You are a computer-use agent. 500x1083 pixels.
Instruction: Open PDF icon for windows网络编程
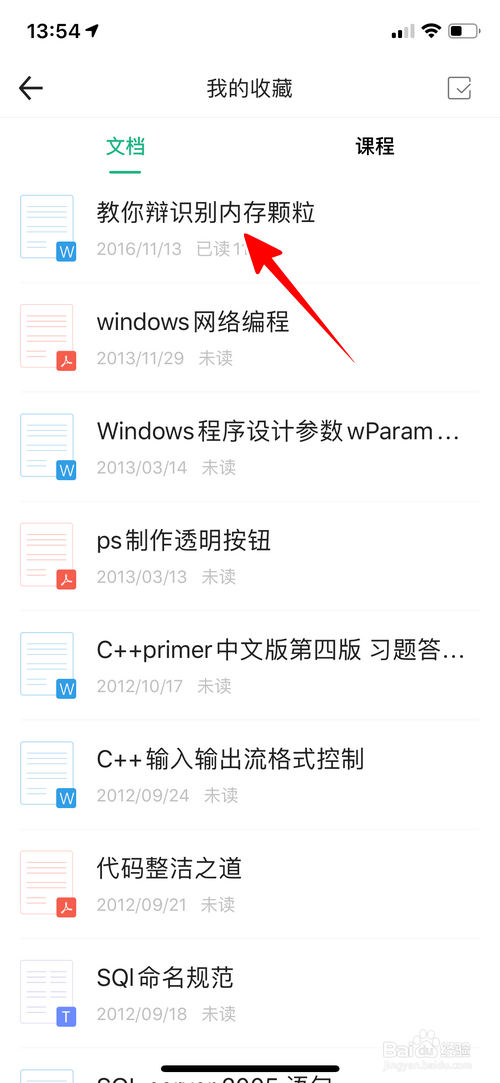(48, 337)
